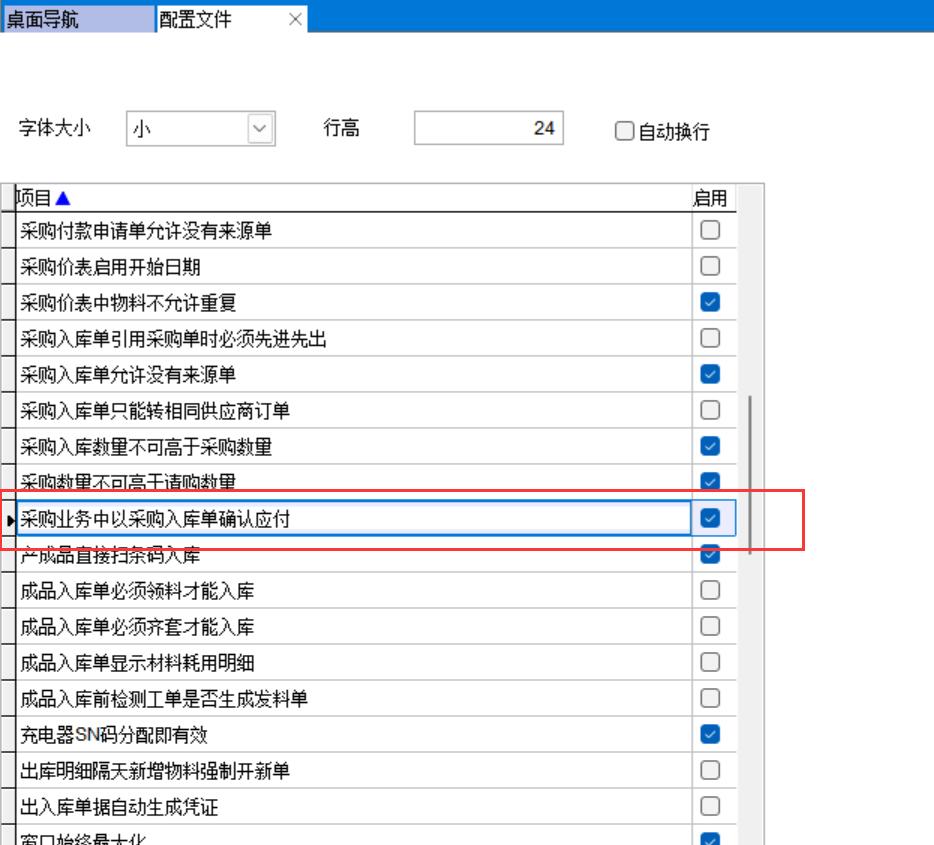Close the 配置文件 tab
This screenshot has height=845, width=934.
coord(294,19)
